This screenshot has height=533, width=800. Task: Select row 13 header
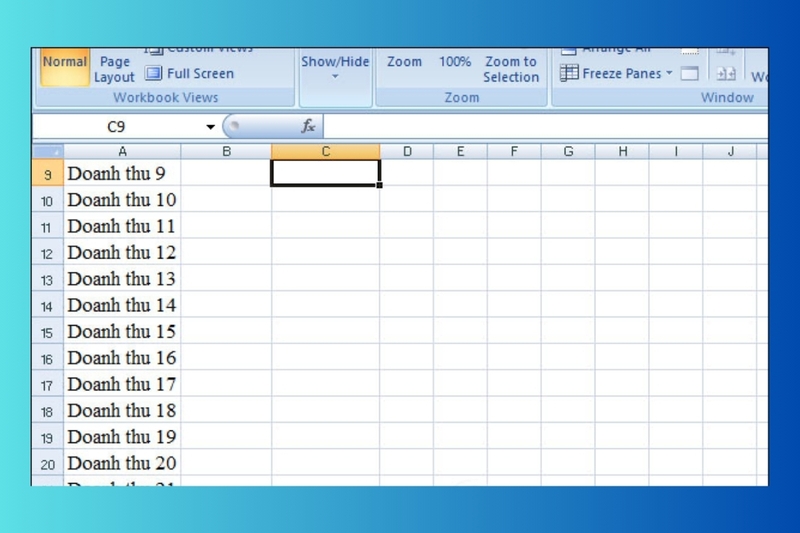(47, 279)
